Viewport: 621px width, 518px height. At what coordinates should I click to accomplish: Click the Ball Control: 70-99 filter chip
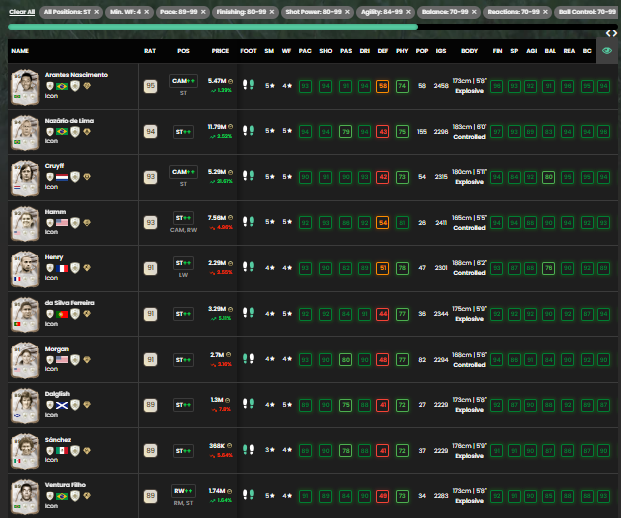[587, 12]
